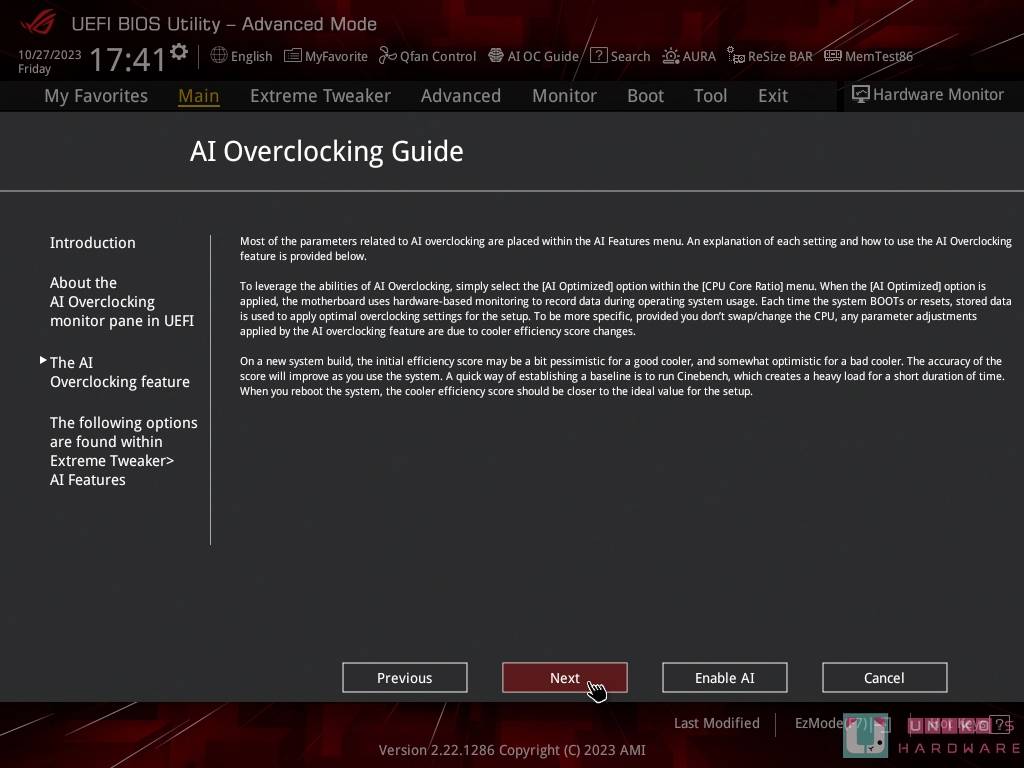The height and width of the screenshot is (768, 1024).
Task: Show the Hardware Monitor panel
Action: coord(927,94)
